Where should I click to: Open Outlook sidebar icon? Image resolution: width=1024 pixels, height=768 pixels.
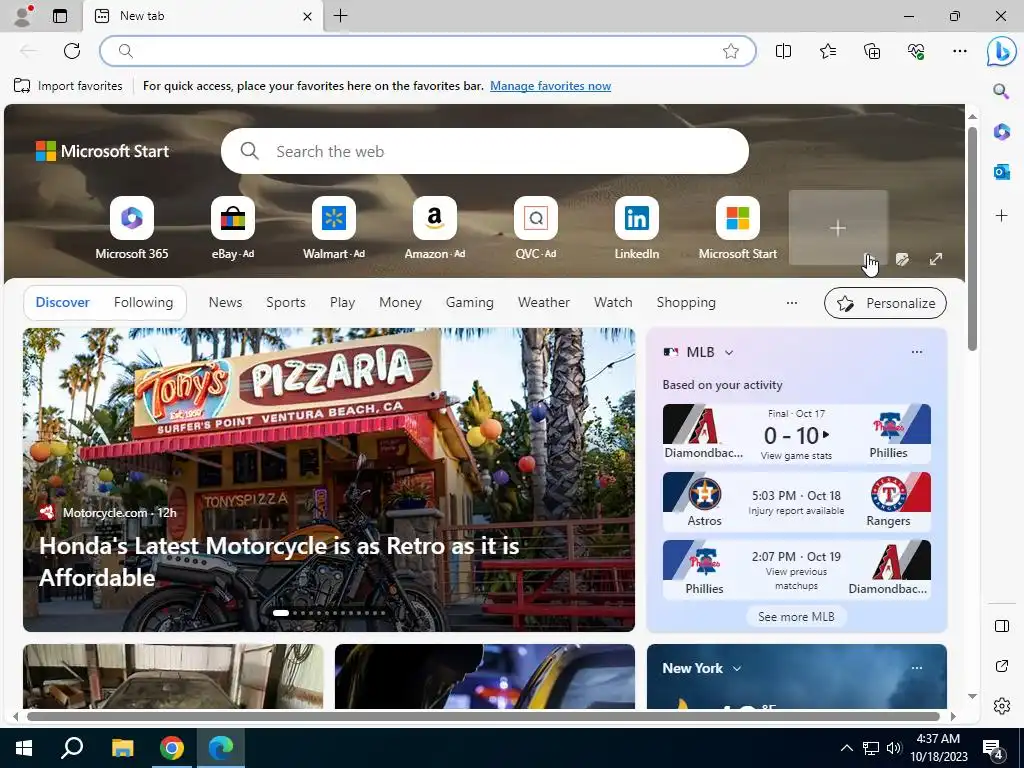pyautogui.click(x=1001, y=172)
